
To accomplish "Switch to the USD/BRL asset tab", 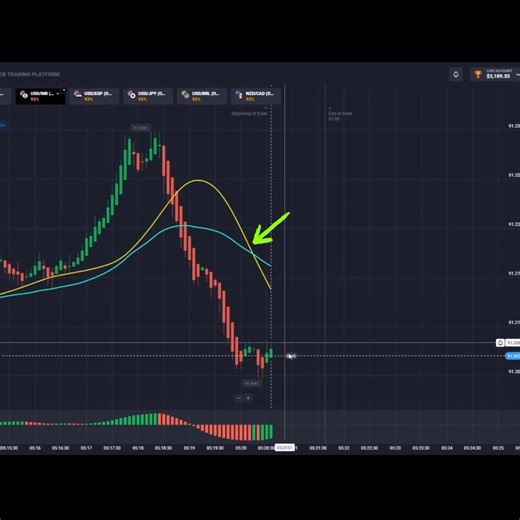I will point(202,96).
